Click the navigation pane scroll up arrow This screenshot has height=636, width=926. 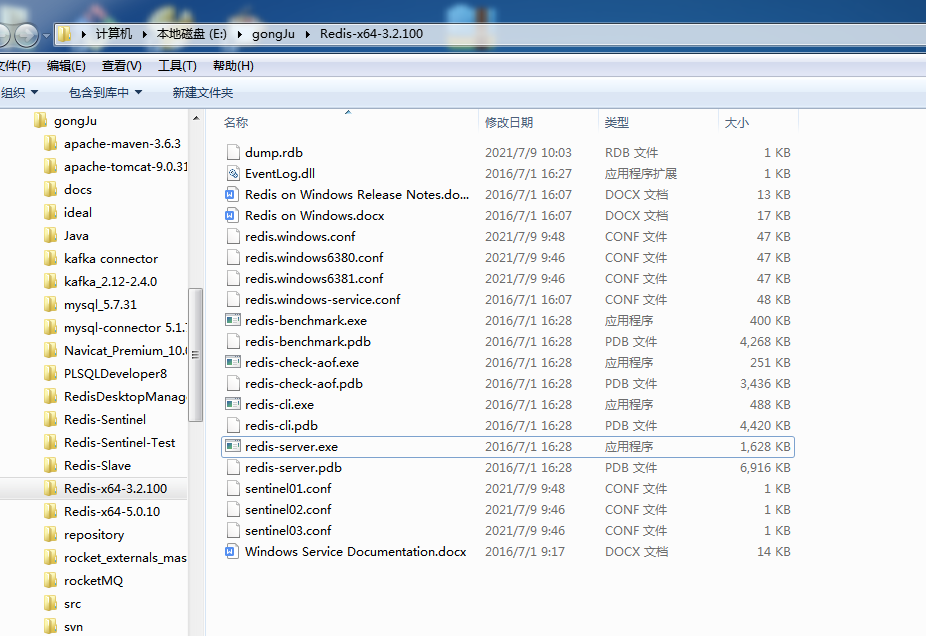[196, 119]
